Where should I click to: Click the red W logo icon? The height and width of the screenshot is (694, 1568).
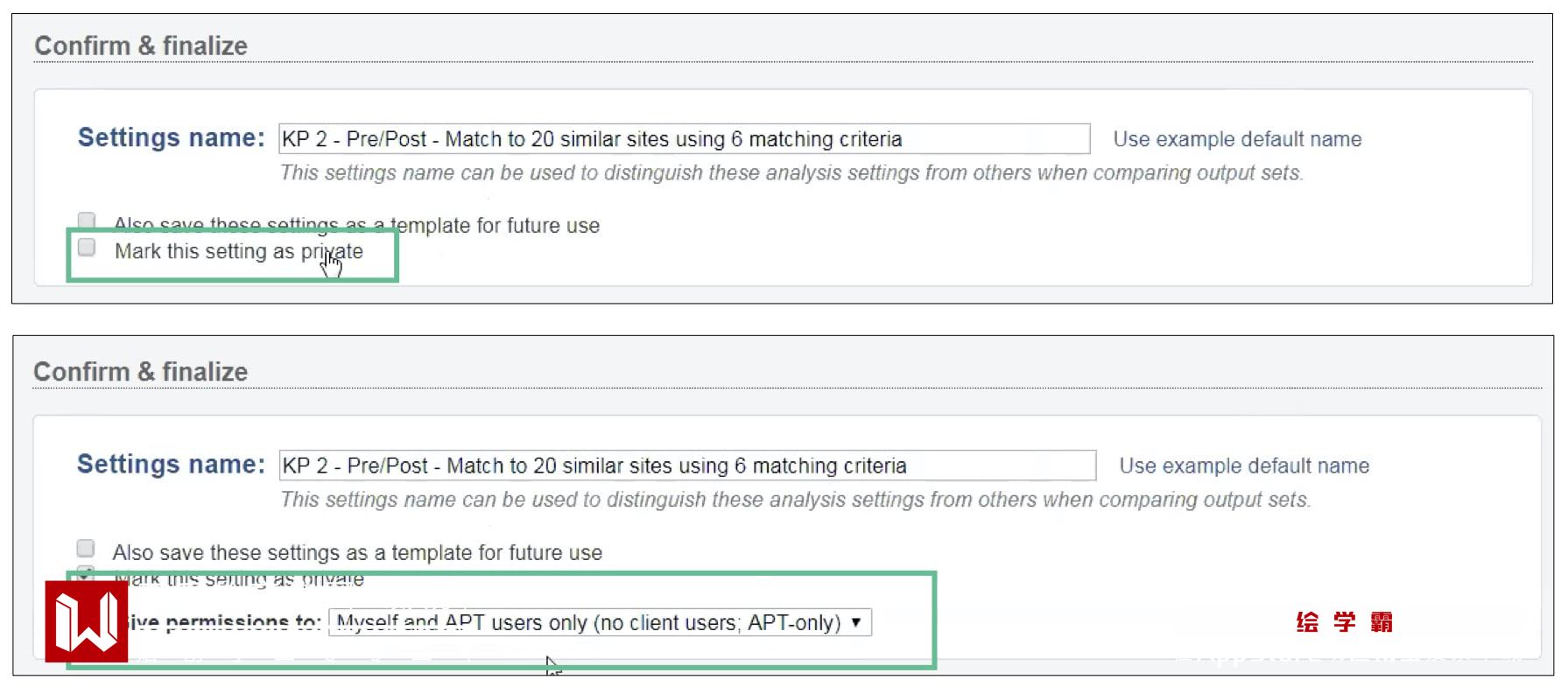87,621
